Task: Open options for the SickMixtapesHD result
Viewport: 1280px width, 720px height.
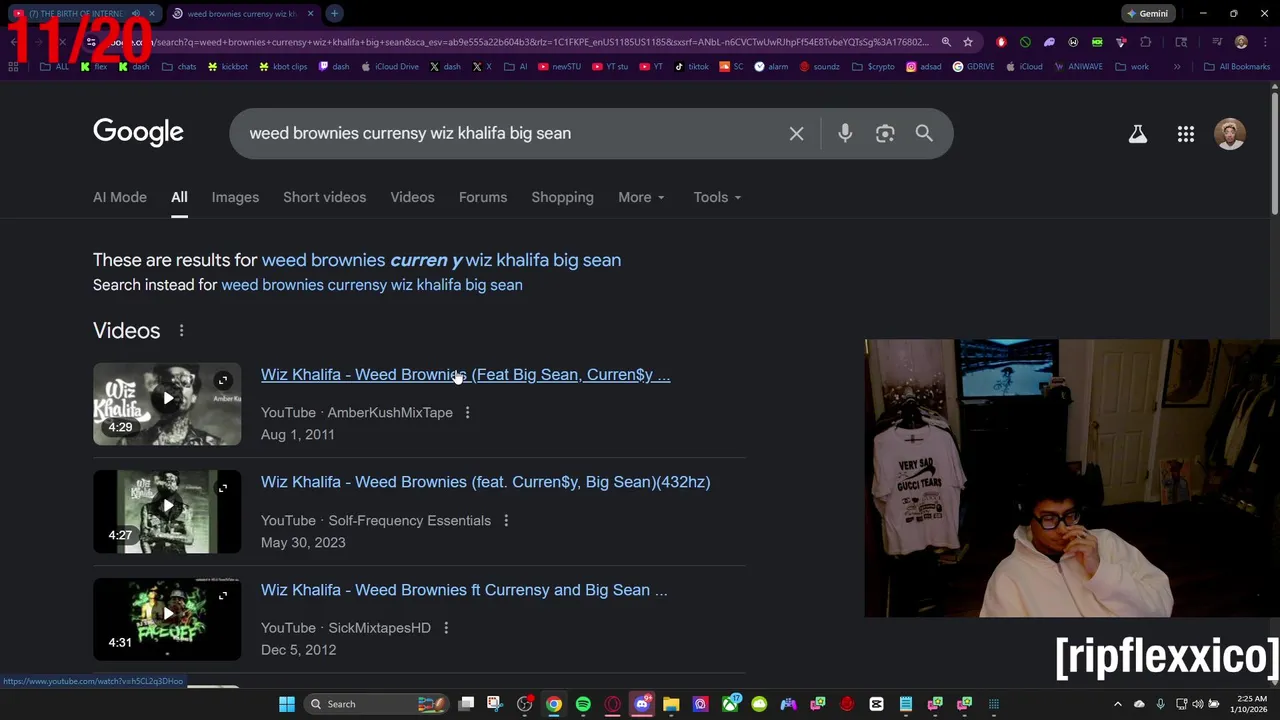Action: click(446, 628)
